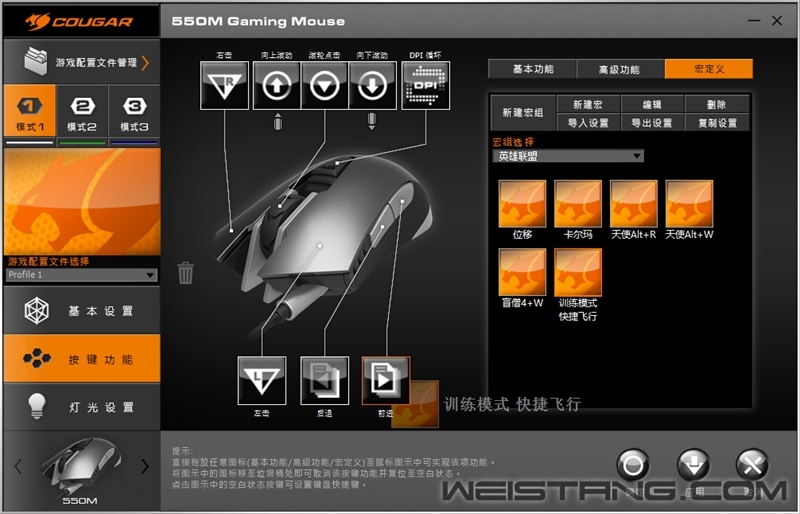
Task: Click the 新建宏 button
Action: pyautogui.click(x=588, y=104)
